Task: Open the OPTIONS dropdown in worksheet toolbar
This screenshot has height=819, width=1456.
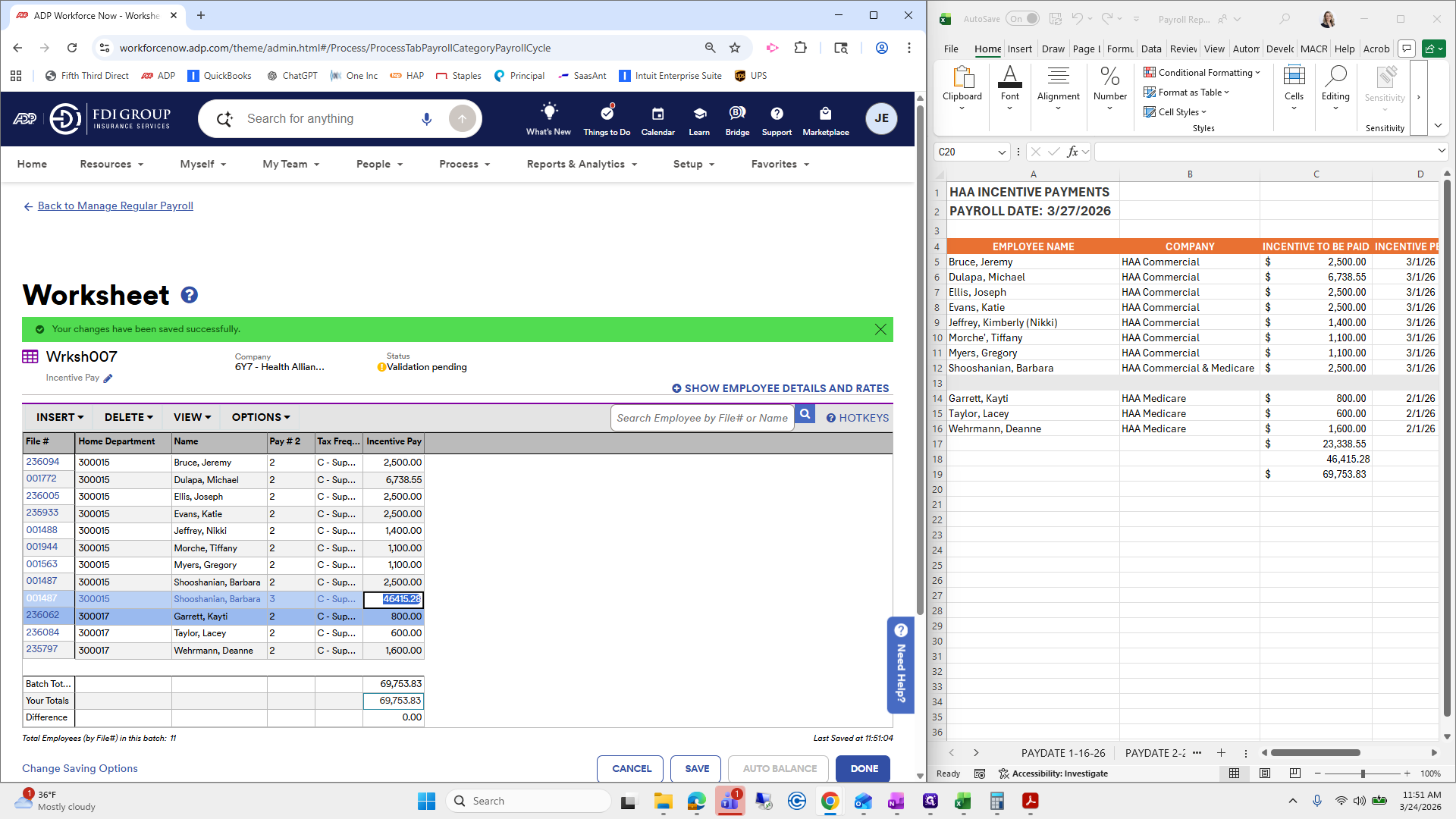Action: click(x=260, y=417)
